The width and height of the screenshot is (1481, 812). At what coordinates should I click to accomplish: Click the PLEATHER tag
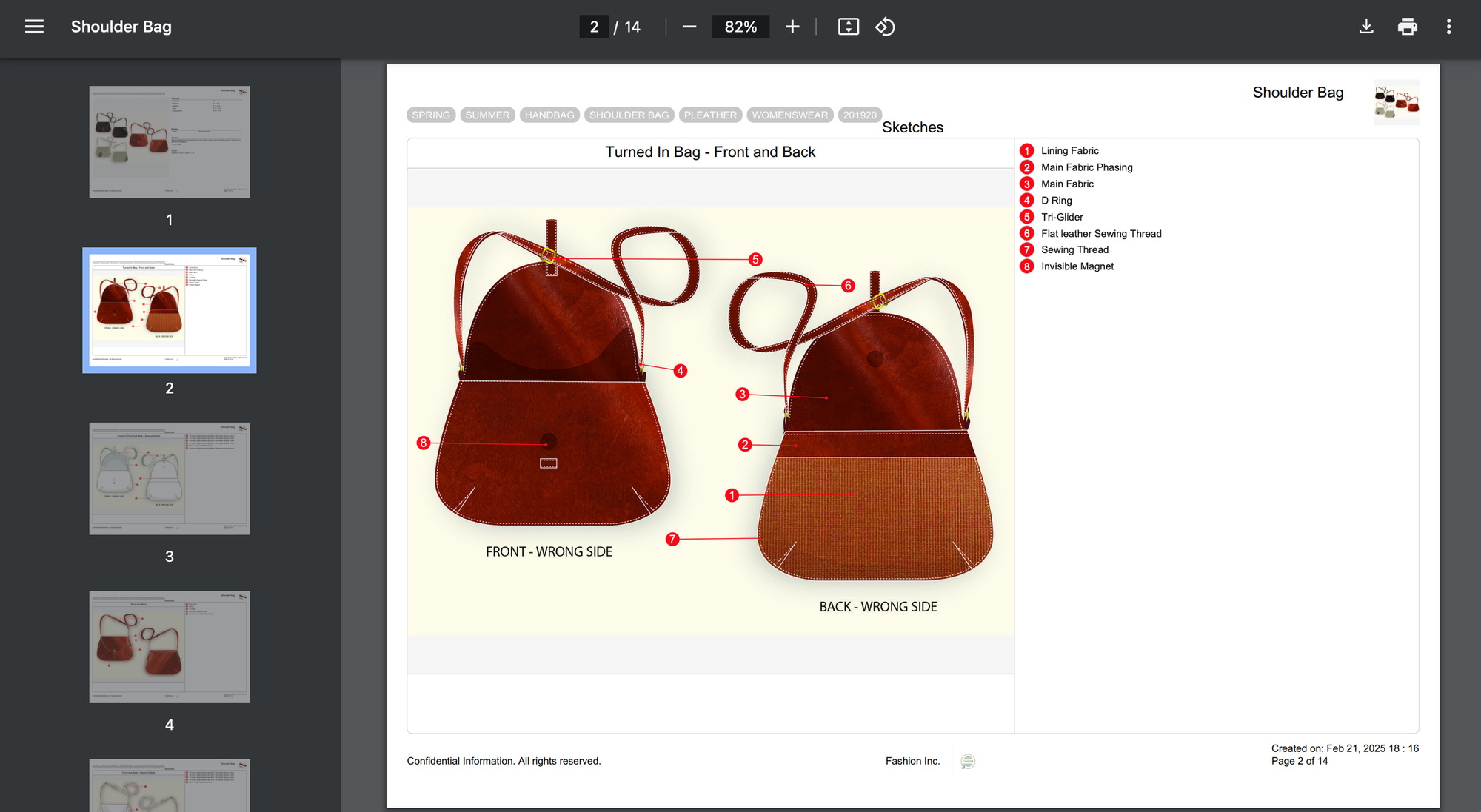(710, 115)
